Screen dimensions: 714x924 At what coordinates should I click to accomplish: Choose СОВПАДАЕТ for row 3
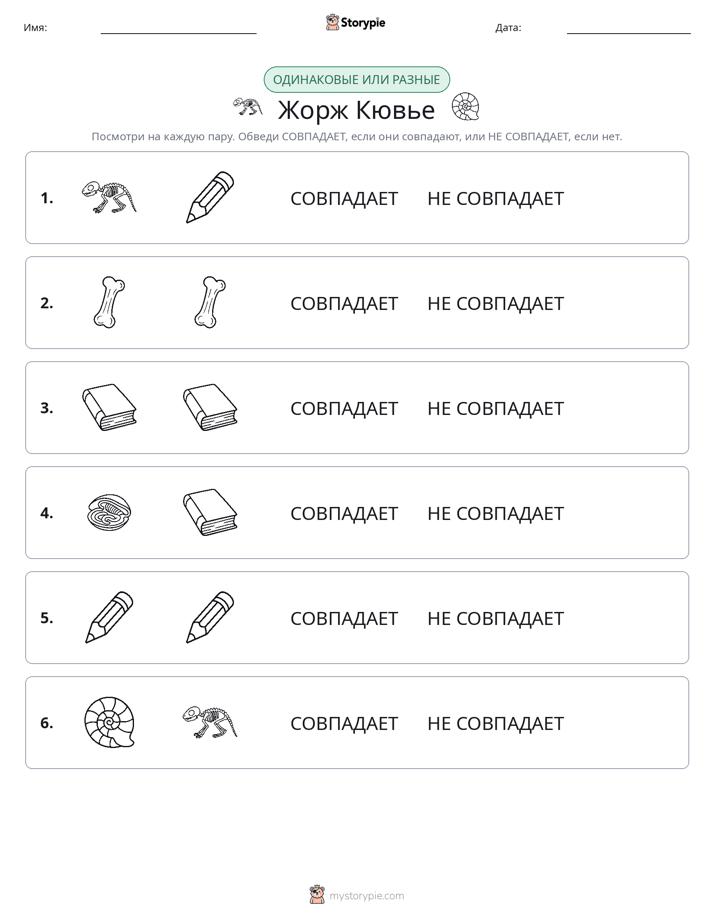point(344,408)
